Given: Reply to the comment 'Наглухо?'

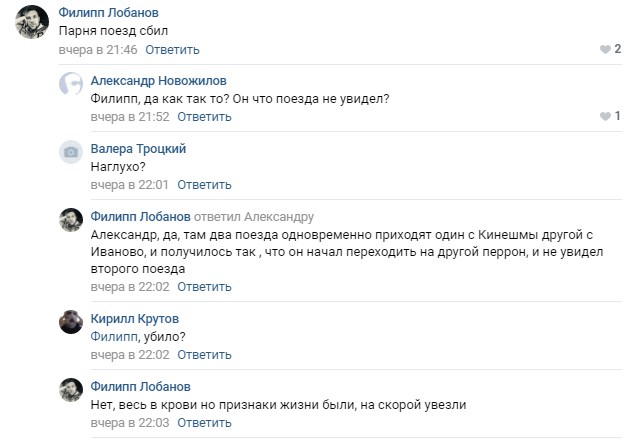Looking at the screenshot, I should [205, 185].
